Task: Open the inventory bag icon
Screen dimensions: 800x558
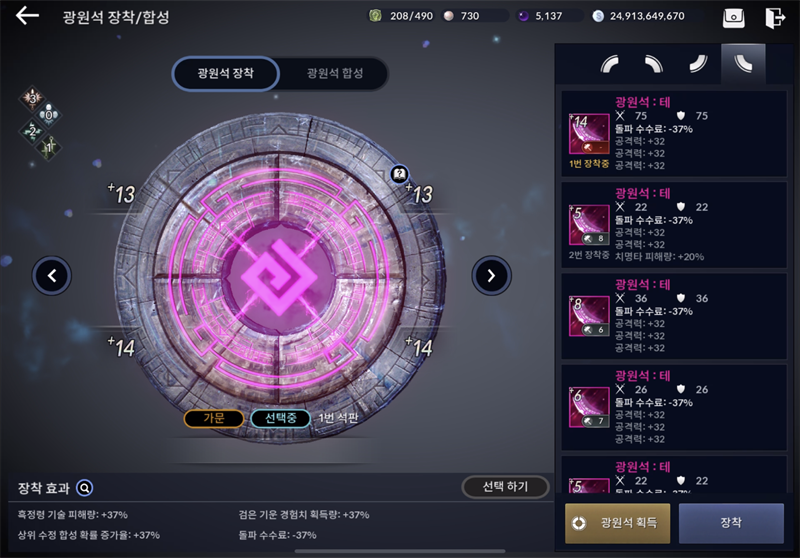Action: pos(733,18)
